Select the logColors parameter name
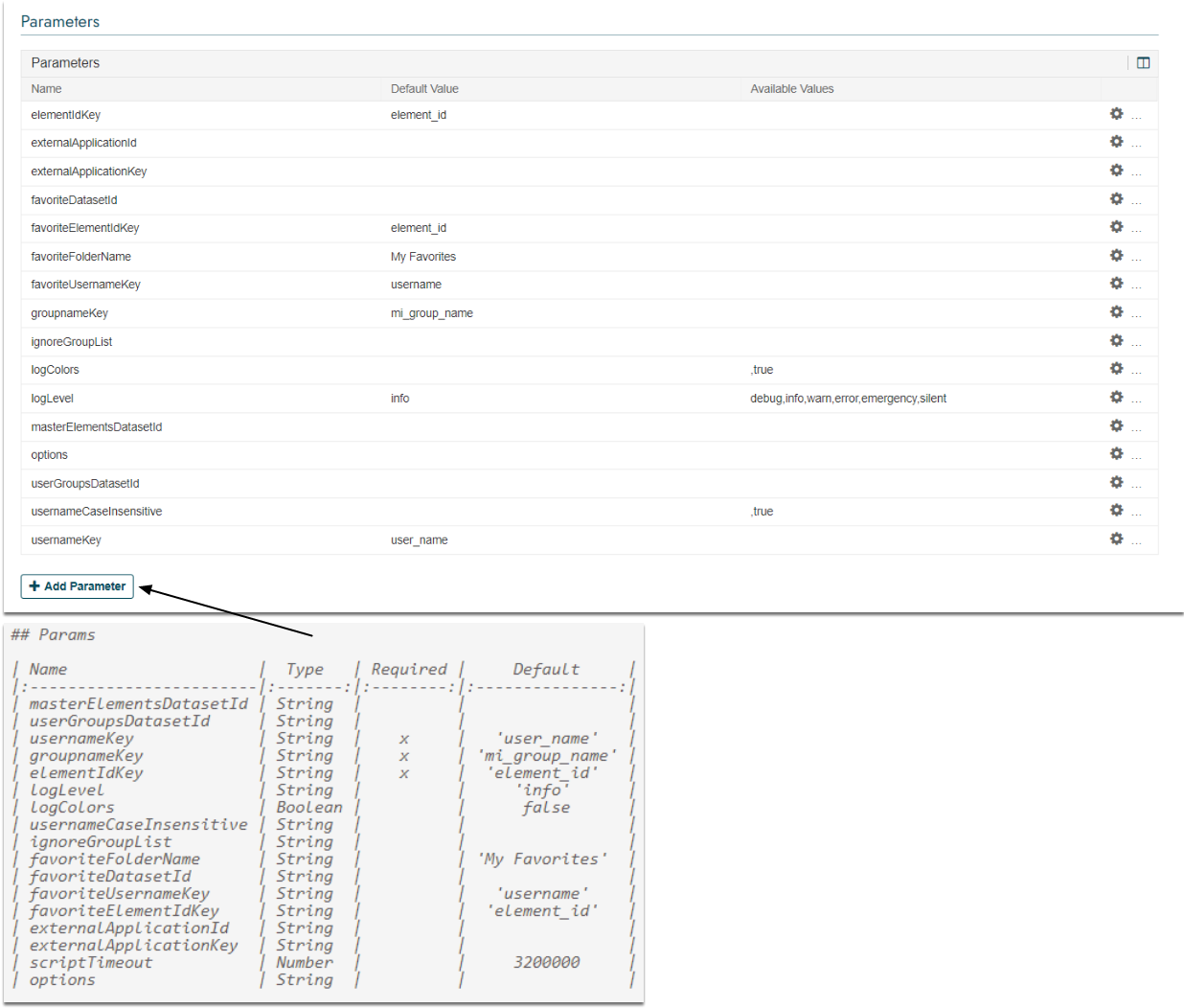This screenshot has width=1184, height=1008. tap(55, 370)
